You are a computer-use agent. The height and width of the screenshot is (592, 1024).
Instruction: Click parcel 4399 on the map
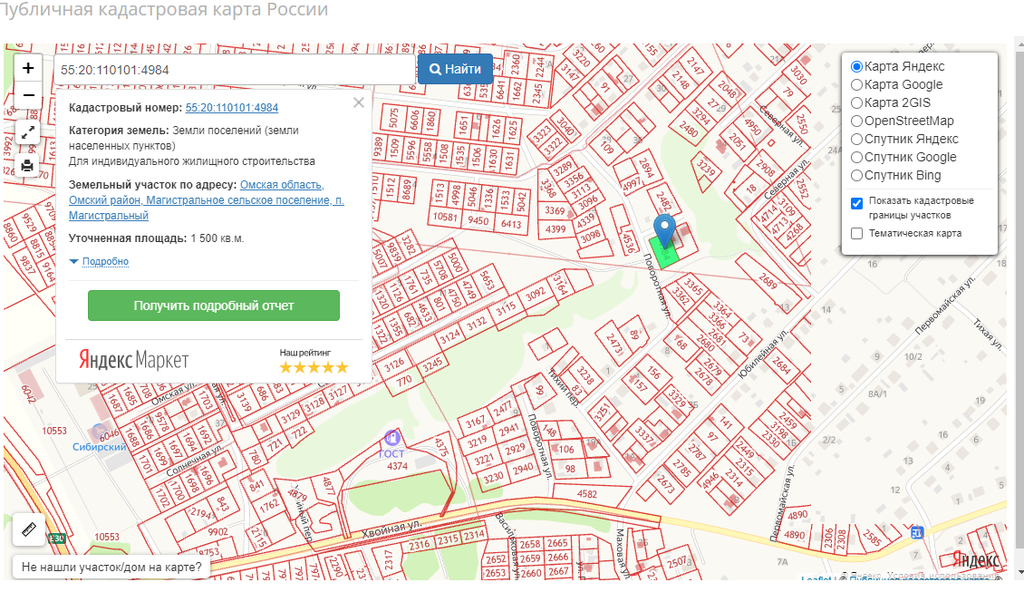point(556,229)
